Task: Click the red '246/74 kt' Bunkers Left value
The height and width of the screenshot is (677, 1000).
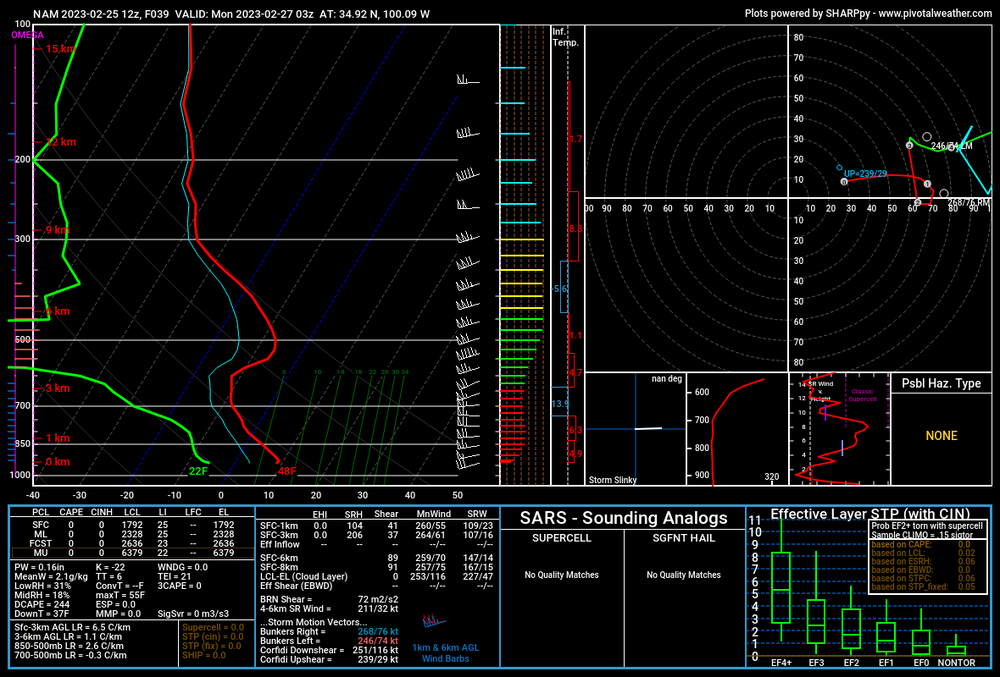Action: click(378, 641)
